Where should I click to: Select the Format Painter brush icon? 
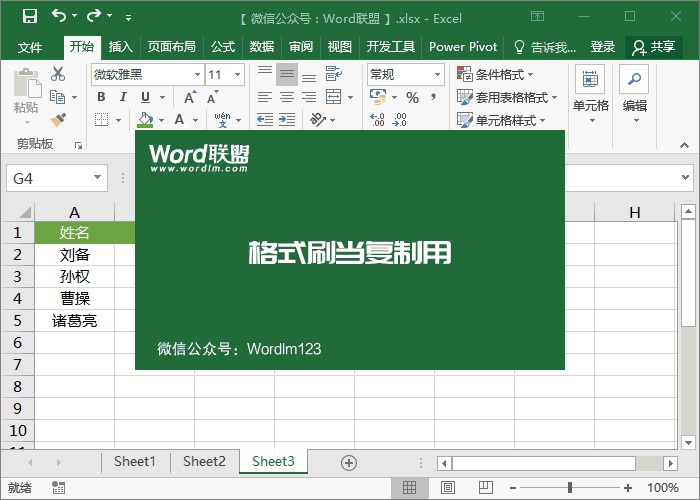pyautogui.click(x=58, y=120)
